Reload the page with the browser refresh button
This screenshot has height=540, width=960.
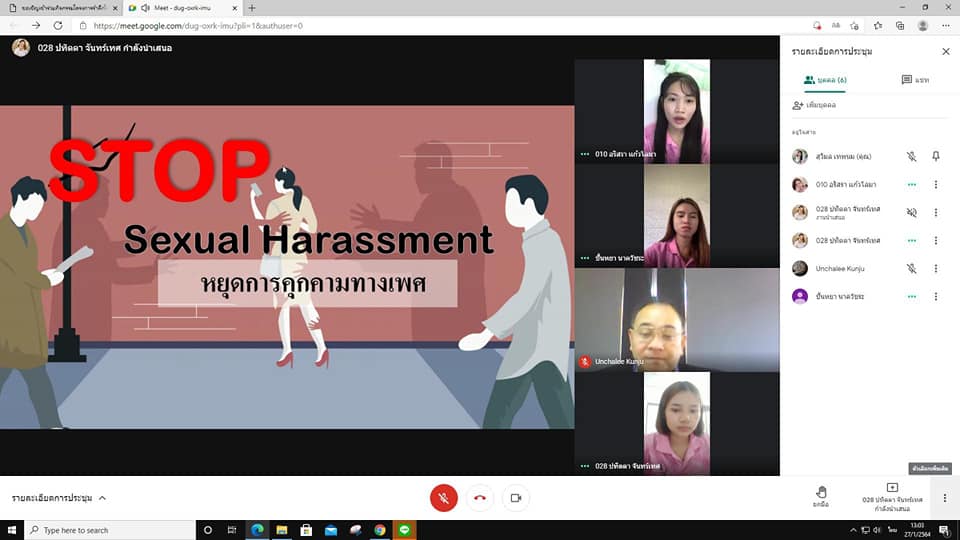[x=59, y=25]
